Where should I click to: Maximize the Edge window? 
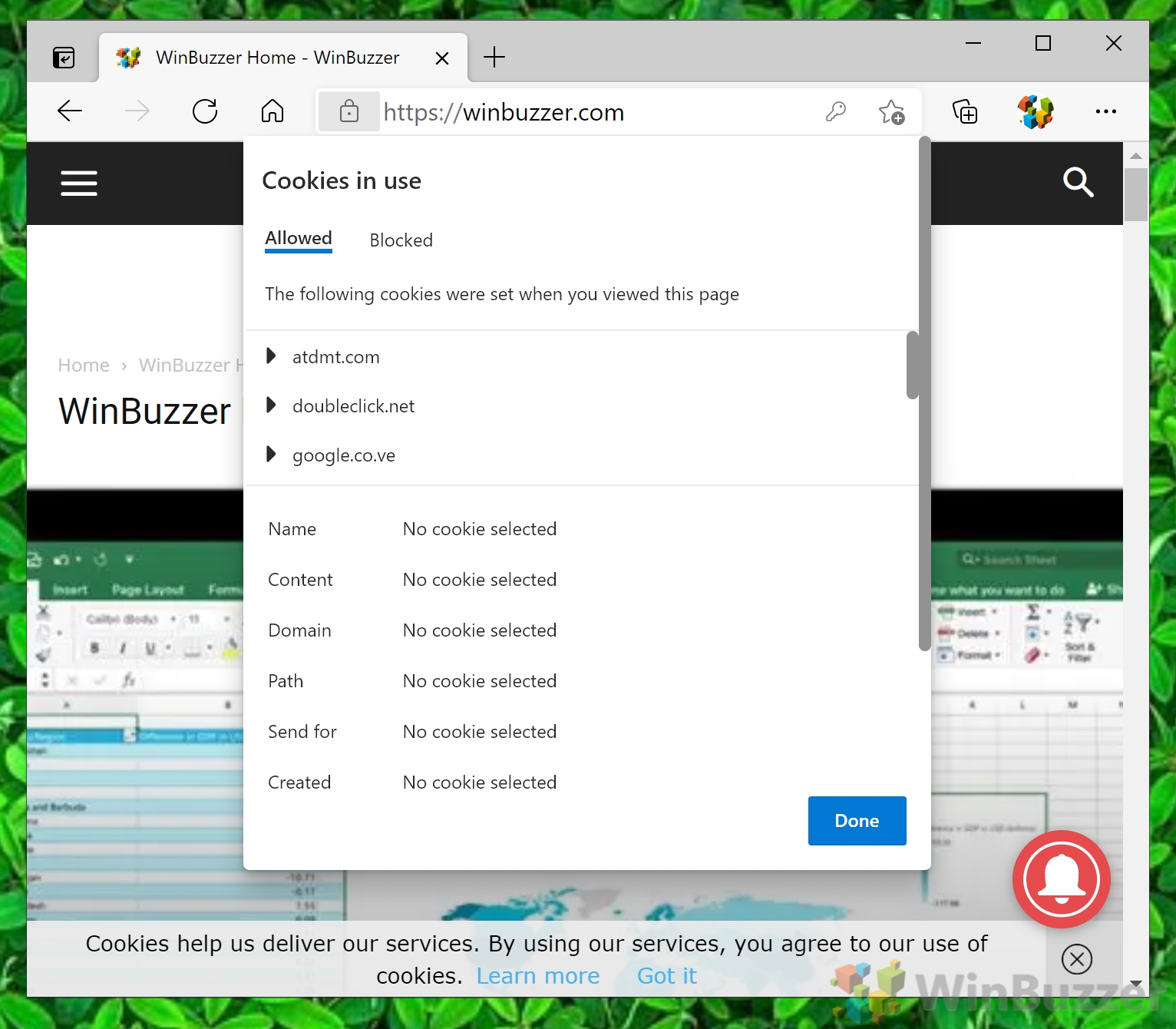point(1043,43)
